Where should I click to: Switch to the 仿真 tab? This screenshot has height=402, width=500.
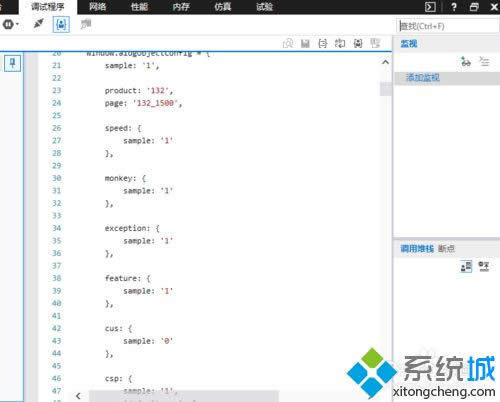click(223, 7)
